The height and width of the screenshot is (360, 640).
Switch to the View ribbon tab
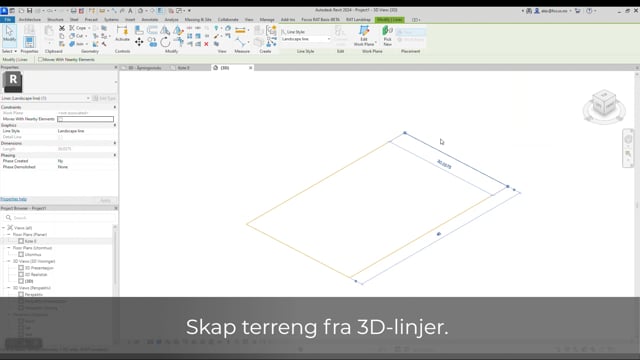tap(249, 20)
